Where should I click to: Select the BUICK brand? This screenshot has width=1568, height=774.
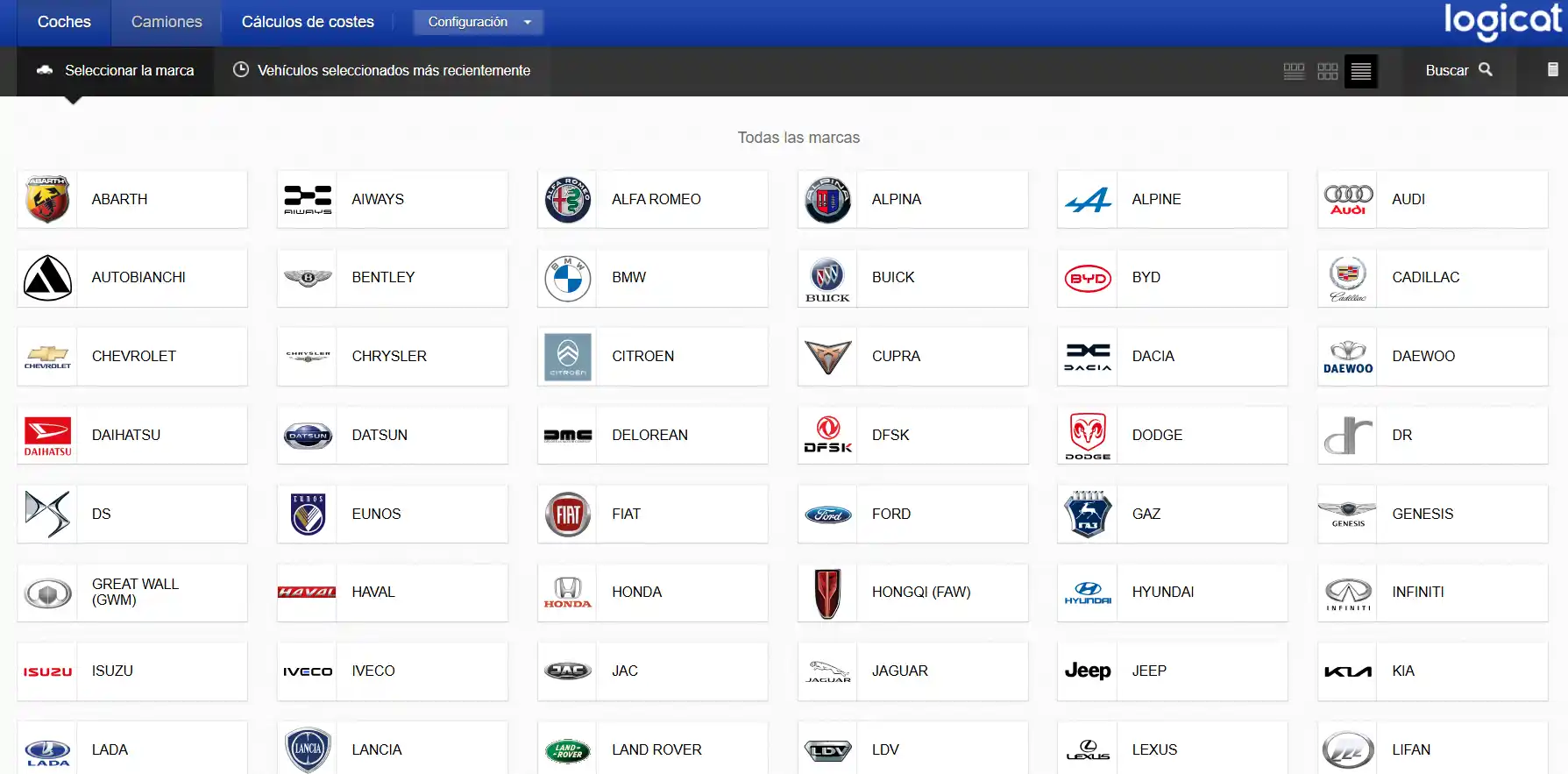[x=912, y=278]
